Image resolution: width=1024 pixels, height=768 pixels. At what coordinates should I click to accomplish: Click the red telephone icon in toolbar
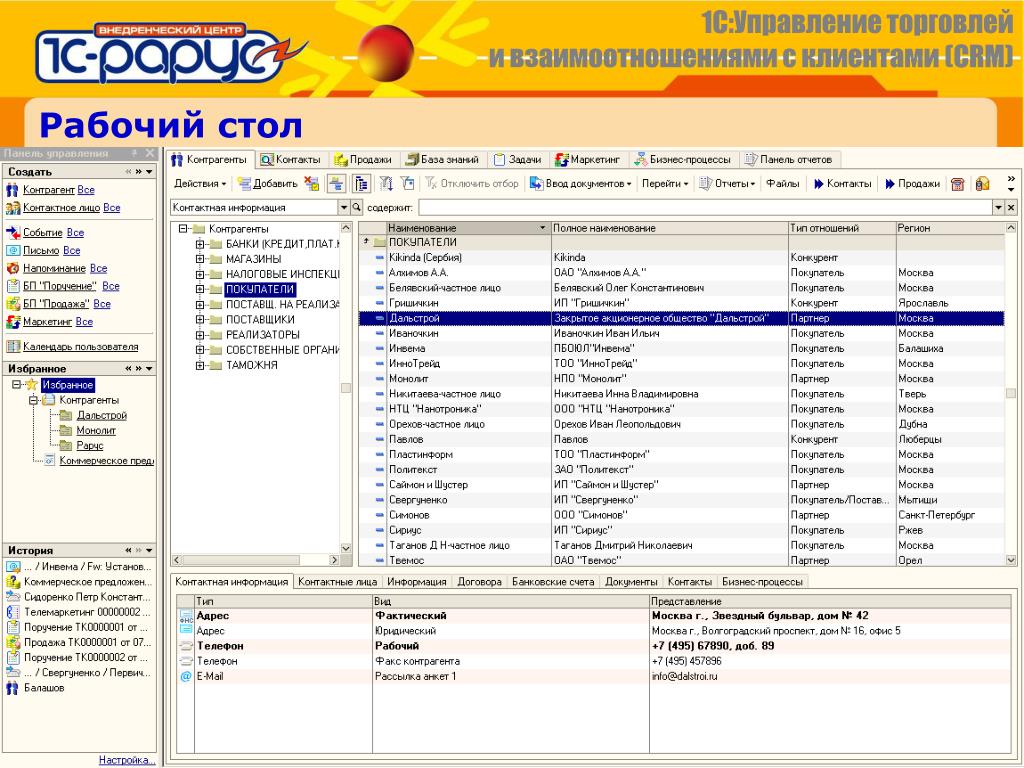957,184
